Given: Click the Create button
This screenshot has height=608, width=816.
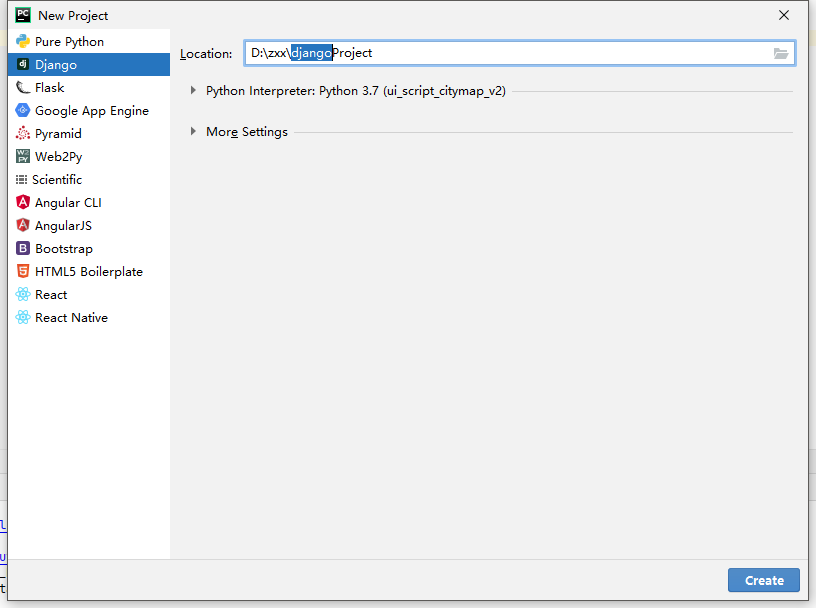Looking at the screenshot, I should (x=763, y=580).
